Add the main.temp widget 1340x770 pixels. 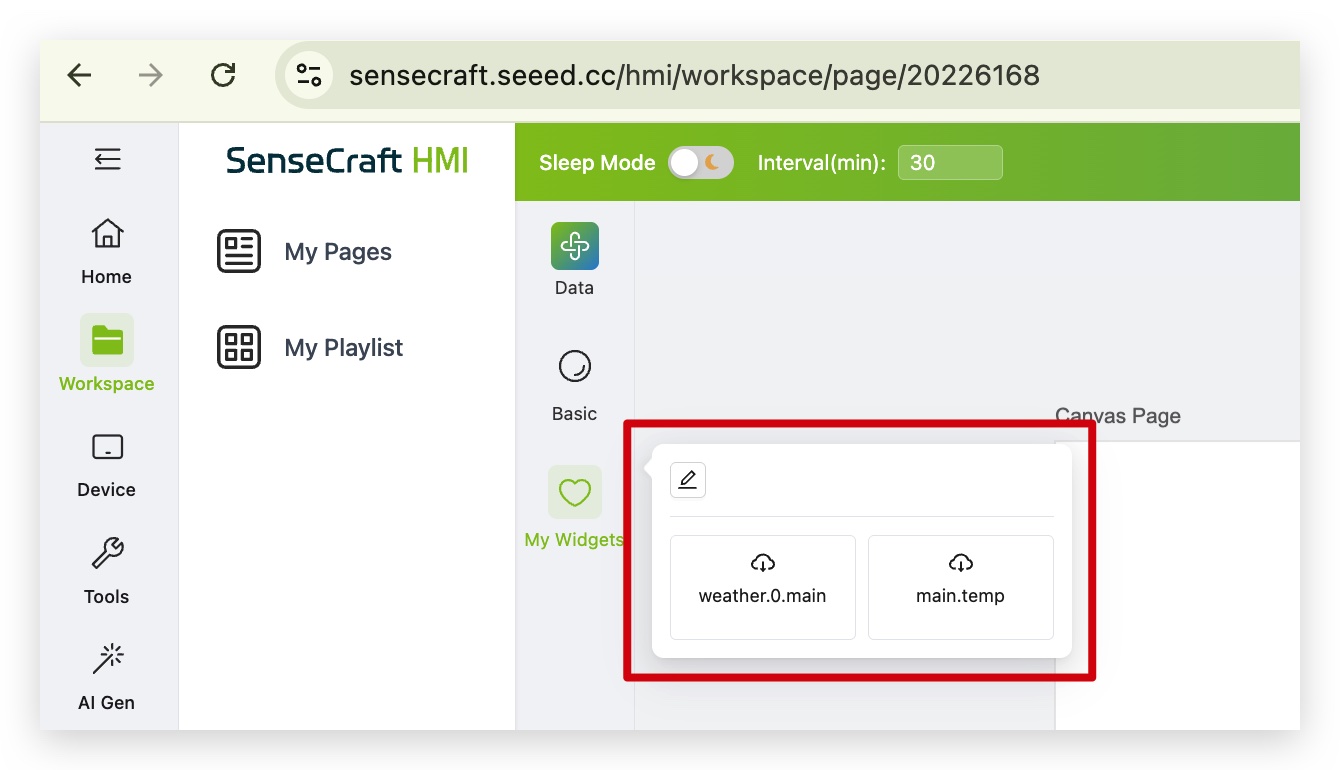pyautogui.click(x=960, y=586)
